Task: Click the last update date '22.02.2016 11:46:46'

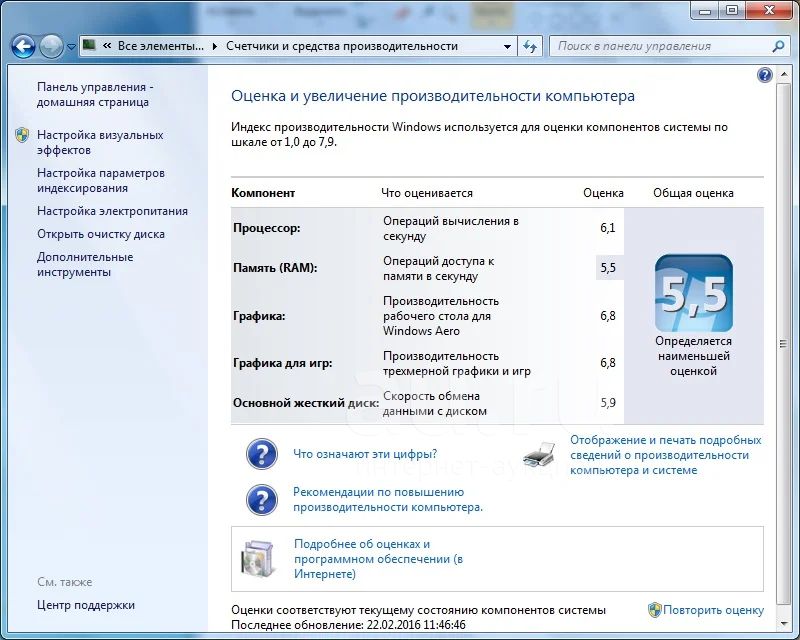Action: (x=416, y=625)
